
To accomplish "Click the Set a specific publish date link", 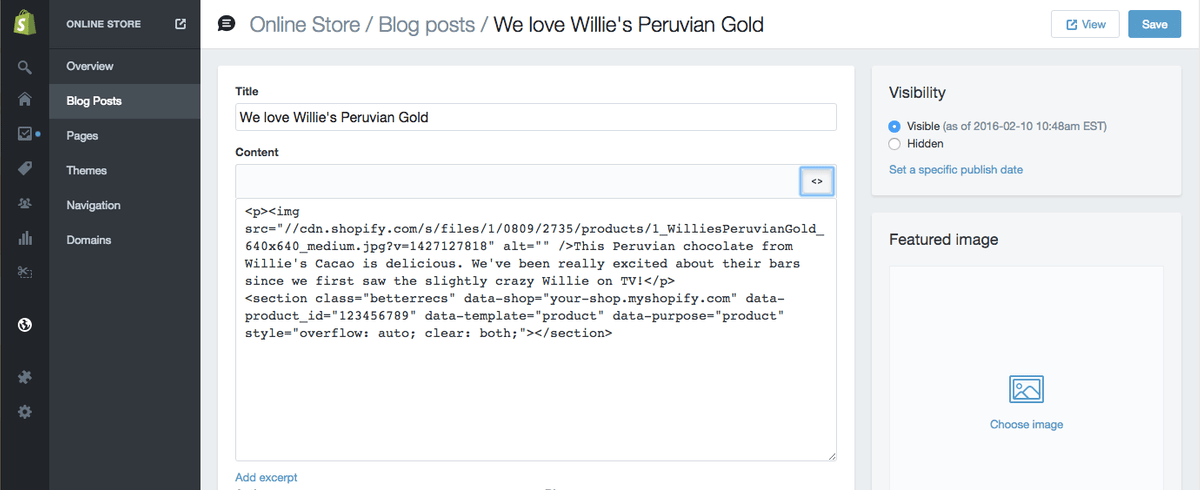I will pyautogui.click(x=956, y=170).
